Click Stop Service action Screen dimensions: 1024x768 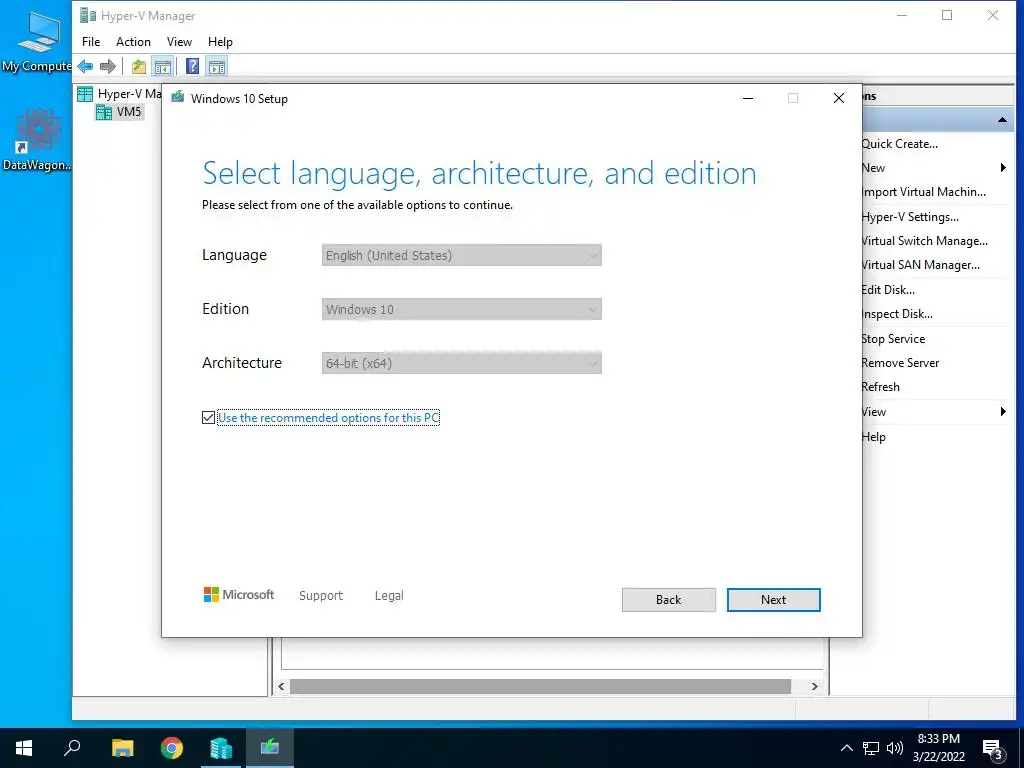(893, 338)
